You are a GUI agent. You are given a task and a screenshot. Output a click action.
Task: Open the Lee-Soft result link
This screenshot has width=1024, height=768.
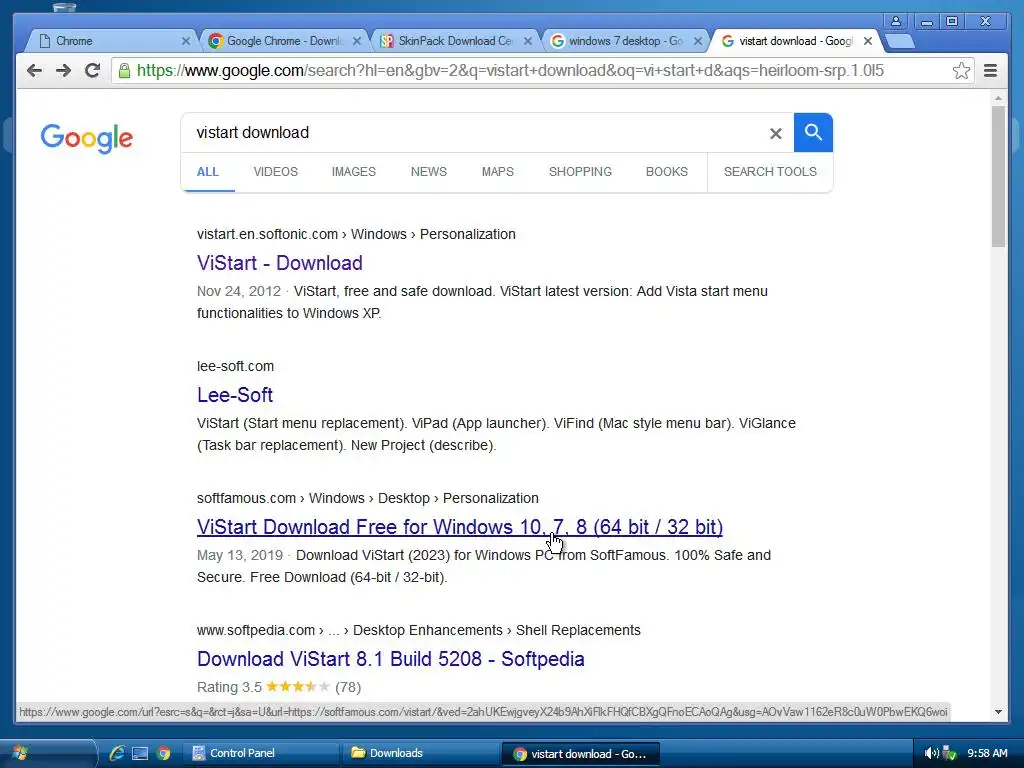[234, 395]
